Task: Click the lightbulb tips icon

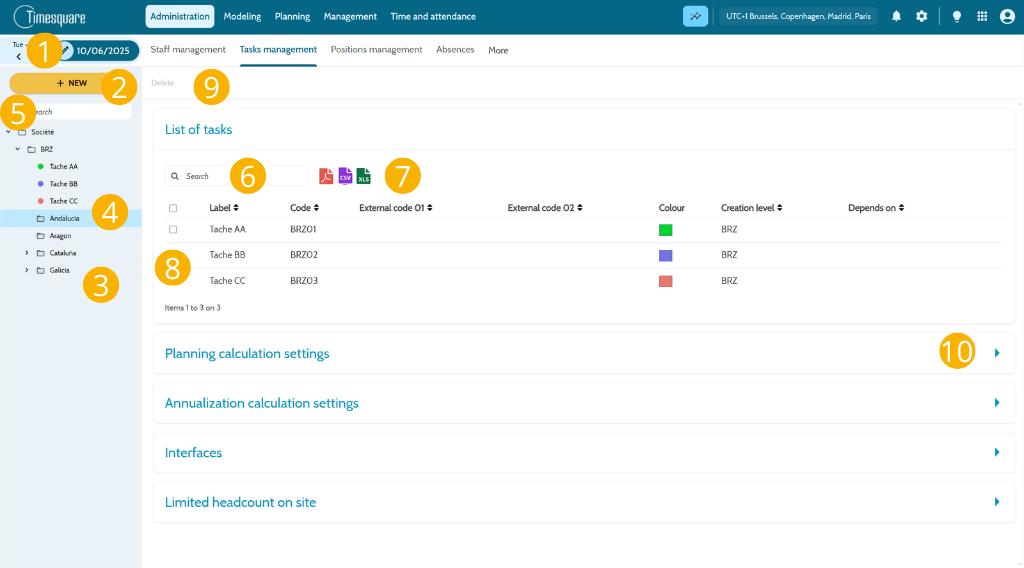Action: point(957,16)
